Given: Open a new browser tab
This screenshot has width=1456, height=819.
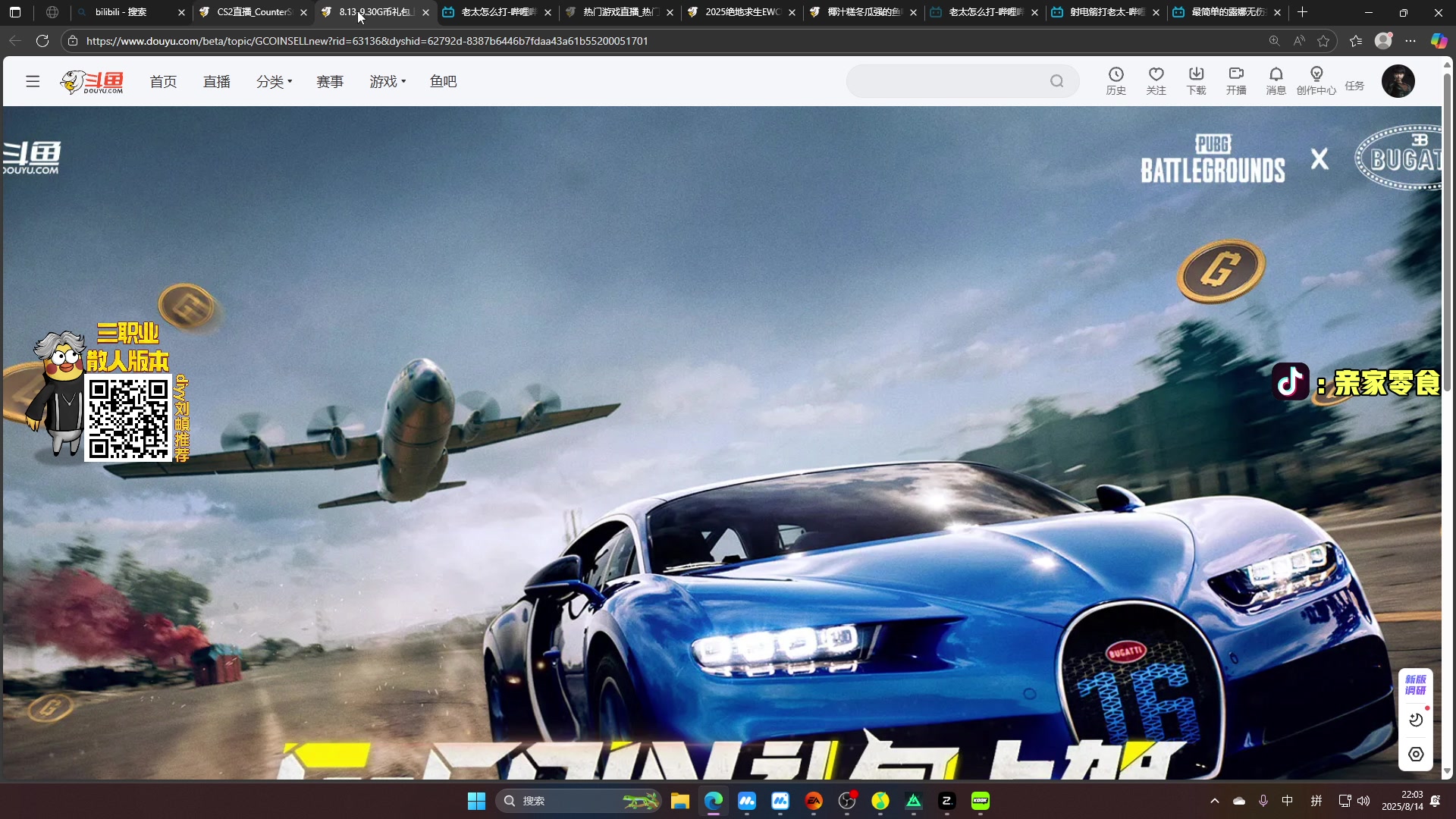Looking at the screenshot, I should click(1302, 12).
